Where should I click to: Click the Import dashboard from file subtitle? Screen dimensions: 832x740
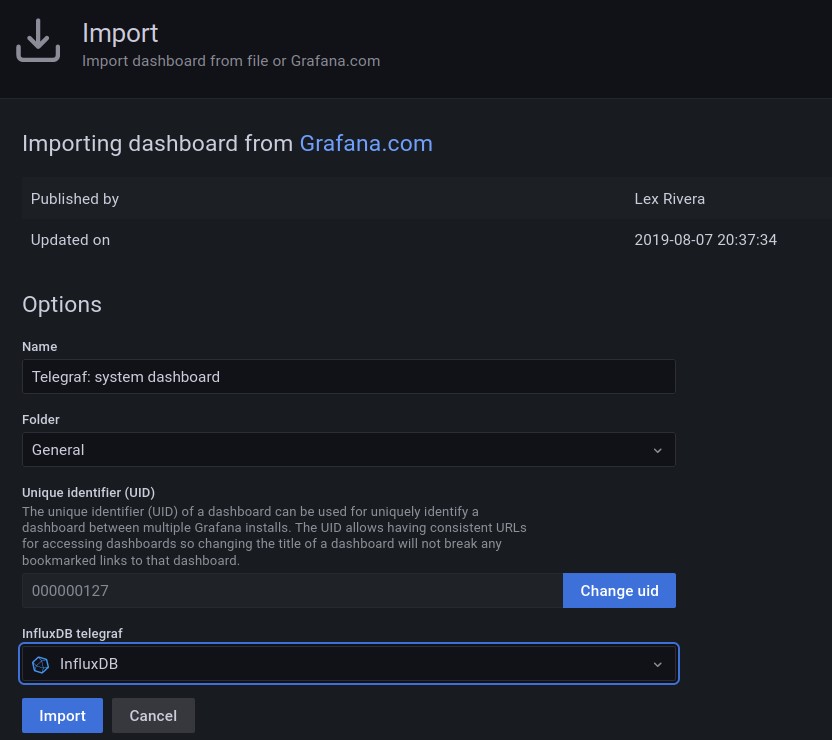231,61
